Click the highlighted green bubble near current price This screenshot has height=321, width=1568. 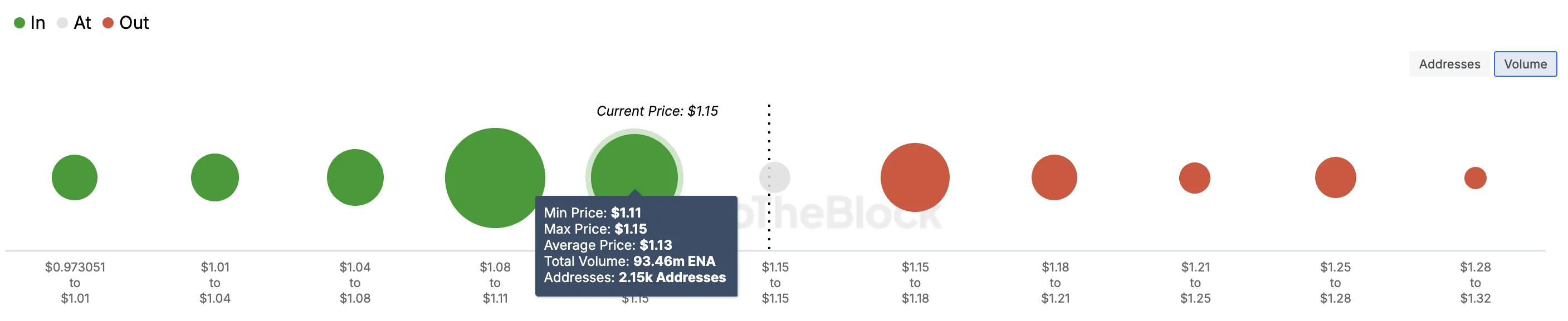[634, 164]
